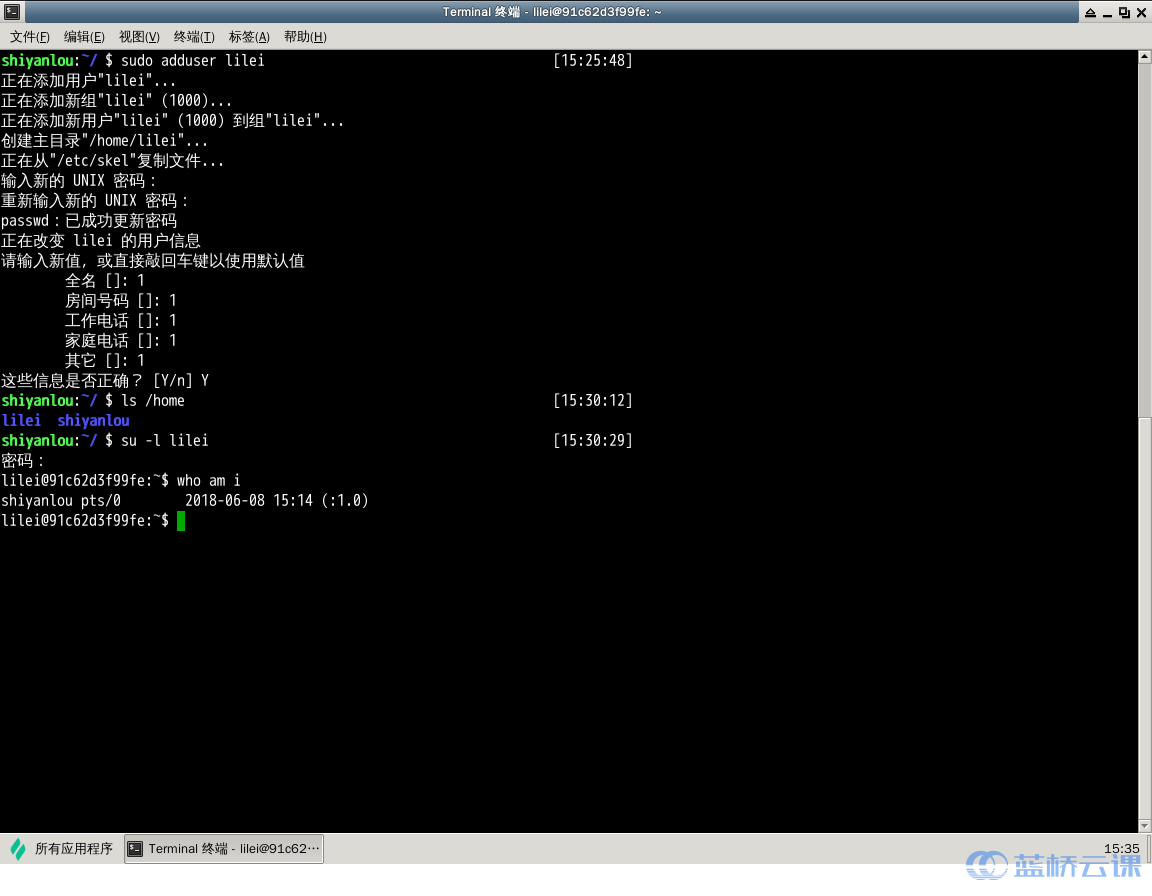Click the terminal icon in the taskbar
Image resolution: width=1152 pixels, height=896 pixels.
(x=135, y=849)
